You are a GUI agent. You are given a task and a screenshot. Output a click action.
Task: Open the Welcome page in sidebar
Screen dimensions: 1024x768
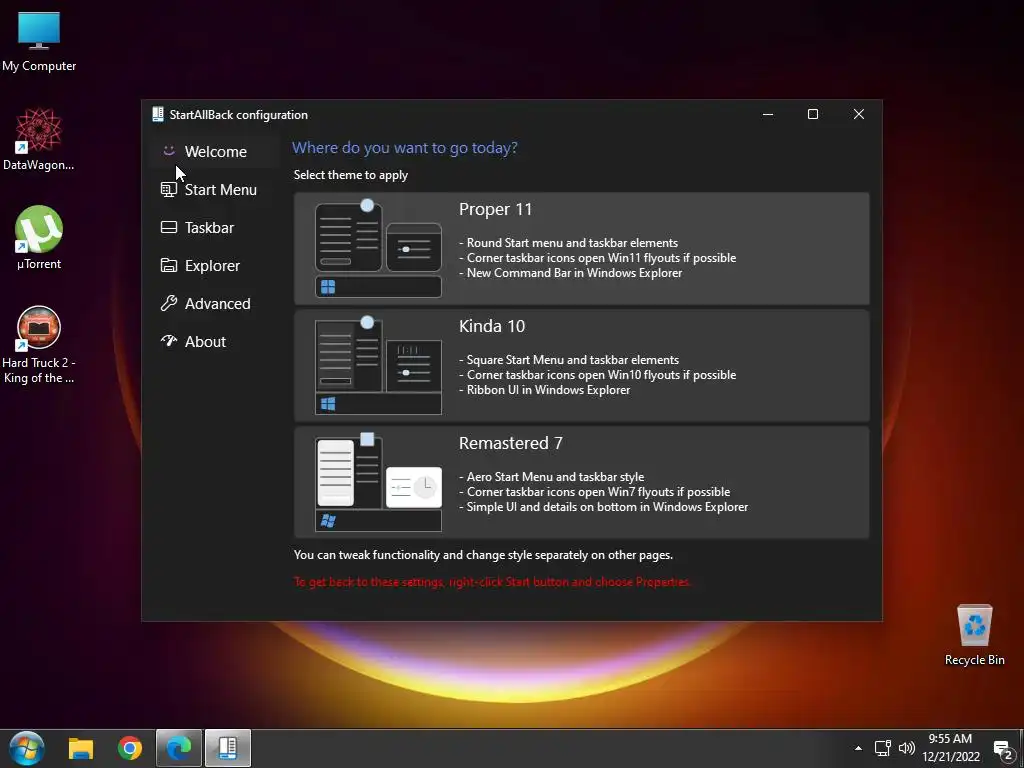point(215,152)
